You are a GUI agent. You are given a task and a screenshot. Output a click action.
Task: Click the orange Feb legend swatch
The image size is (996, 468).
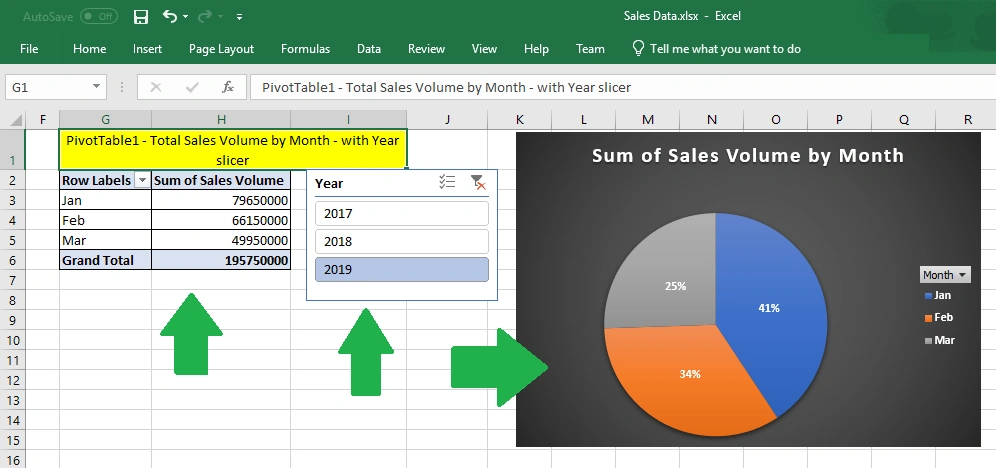coord(929,318)
